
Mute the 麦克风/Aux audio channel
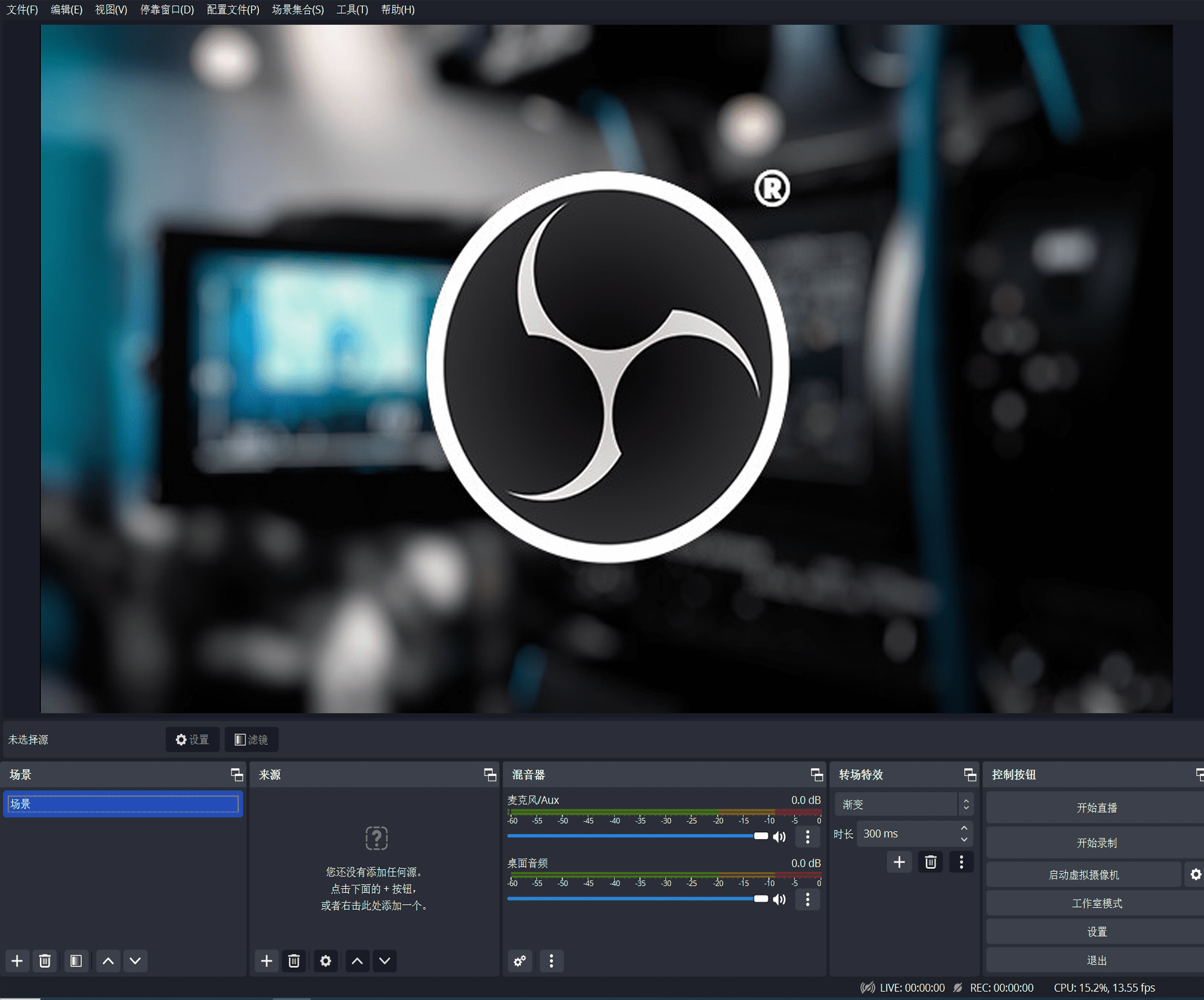pos(779,836)
